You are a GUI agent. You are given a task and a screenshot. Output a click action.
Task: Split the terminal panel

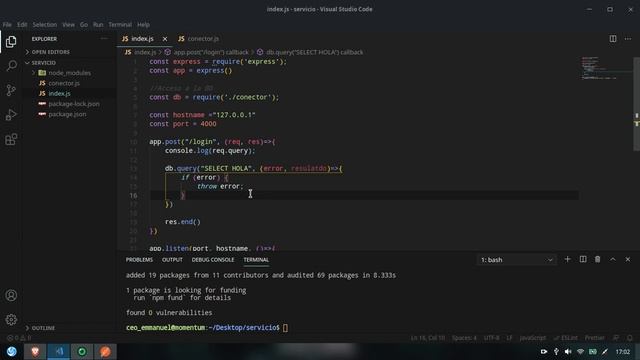click(583, 260)
